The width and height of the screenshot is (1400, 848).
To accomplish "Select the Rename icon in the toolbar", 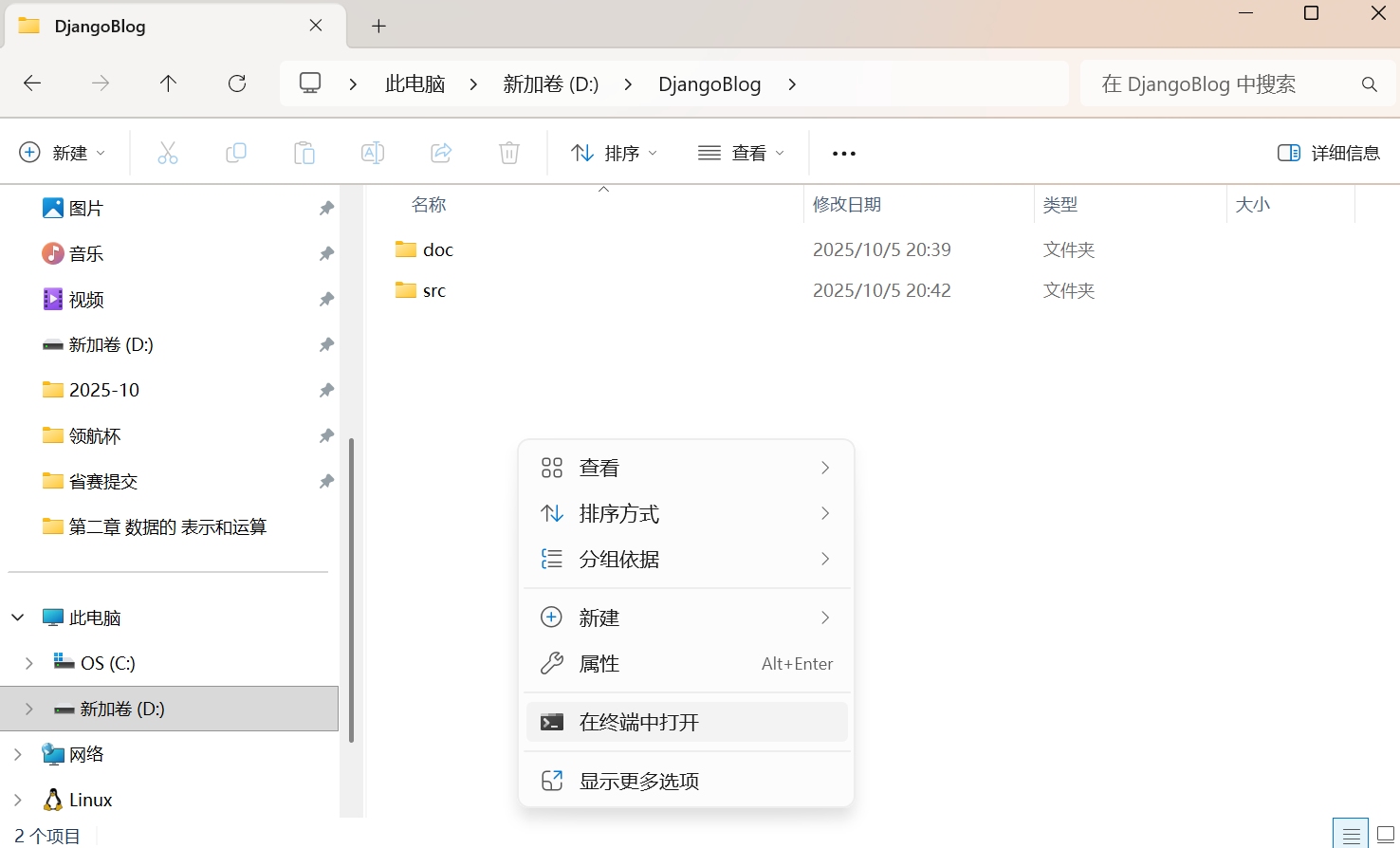I will pos(372,152).
